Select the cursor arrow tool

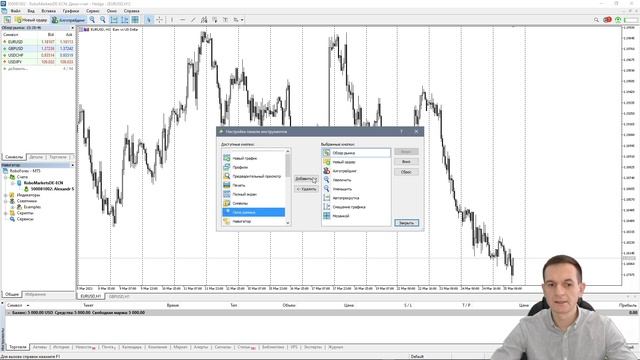149,20
